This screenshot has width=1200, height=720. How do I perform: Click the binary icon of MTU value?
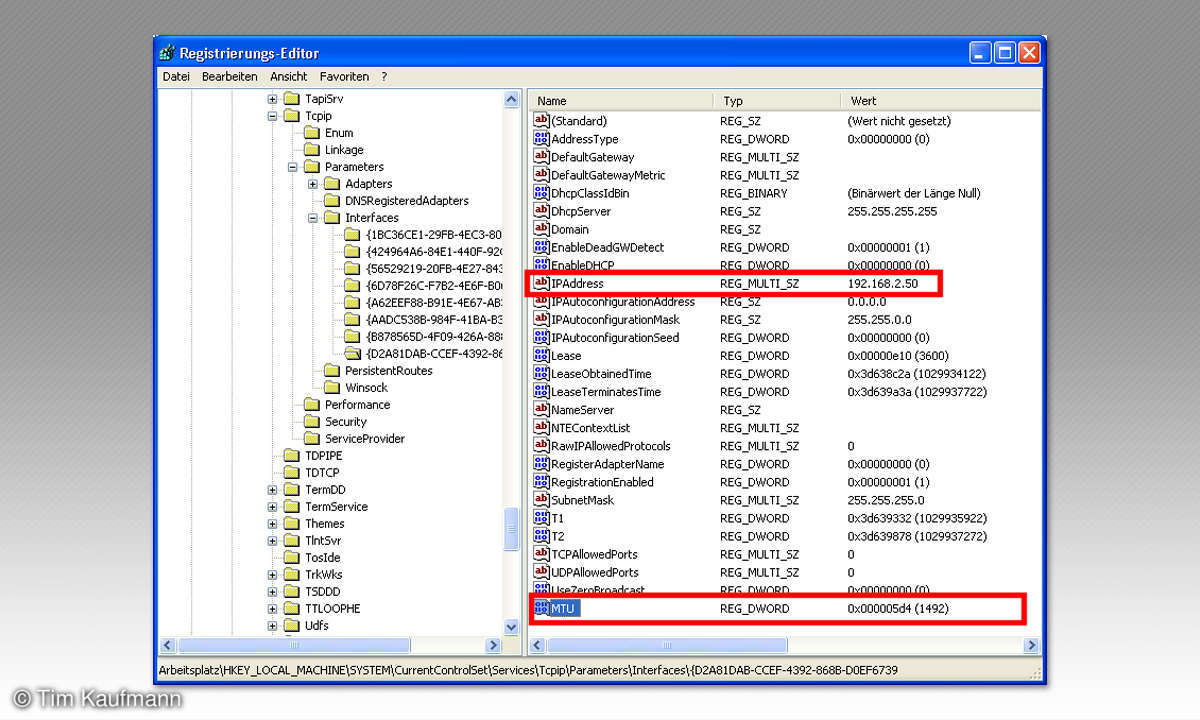(542, 608)
